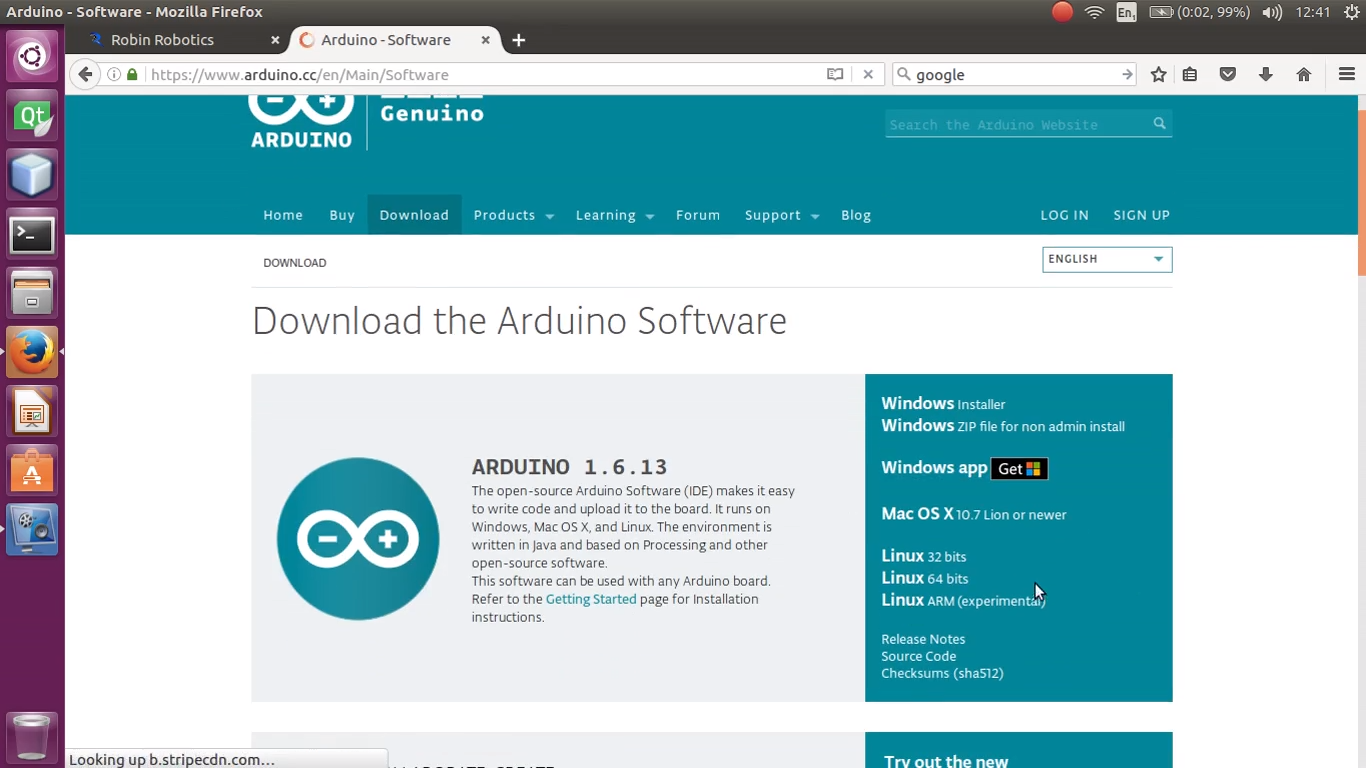Click the SIGN UP link
The height and width of the screenshot is (768, 1366).
(1141, 215)
